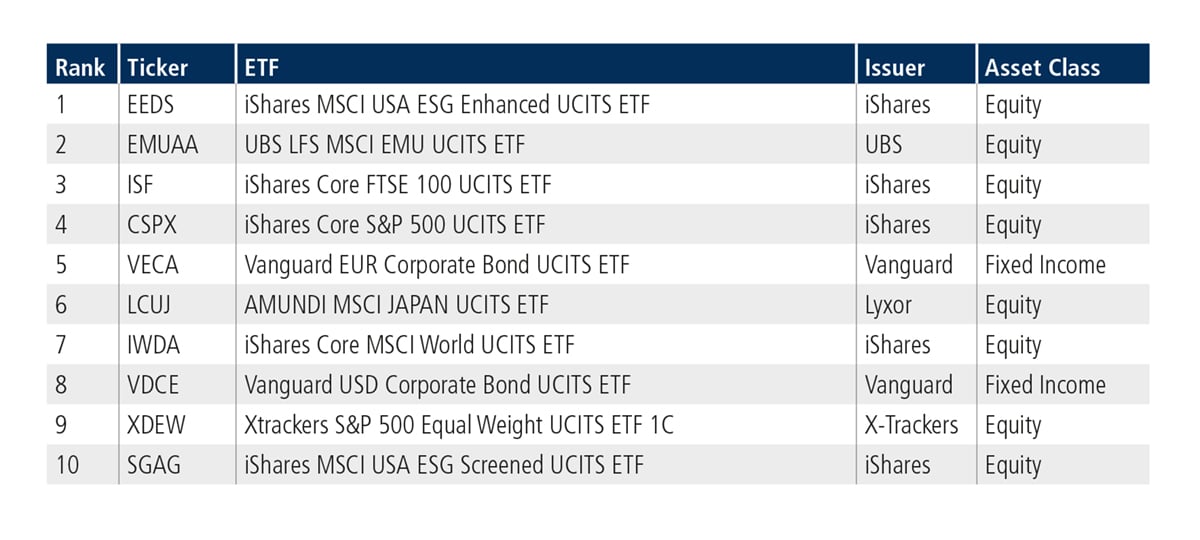Click iShares Core FTSE 100 UCITS ETF
This screenshot has height=540, width=1200.
click(x=398, y=185)
